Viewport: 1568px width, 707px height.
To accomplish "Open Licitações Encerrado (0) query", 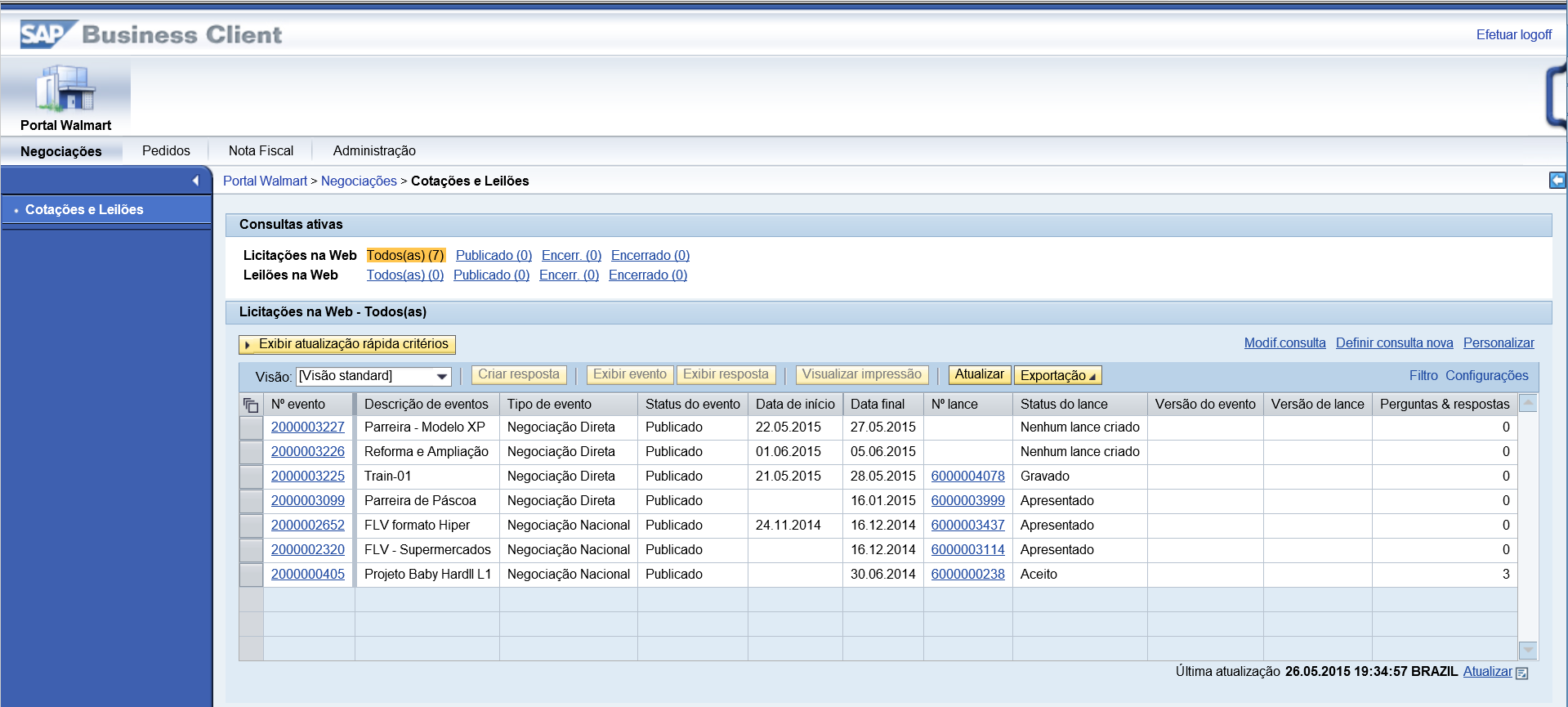I will (x=650, y=255).
